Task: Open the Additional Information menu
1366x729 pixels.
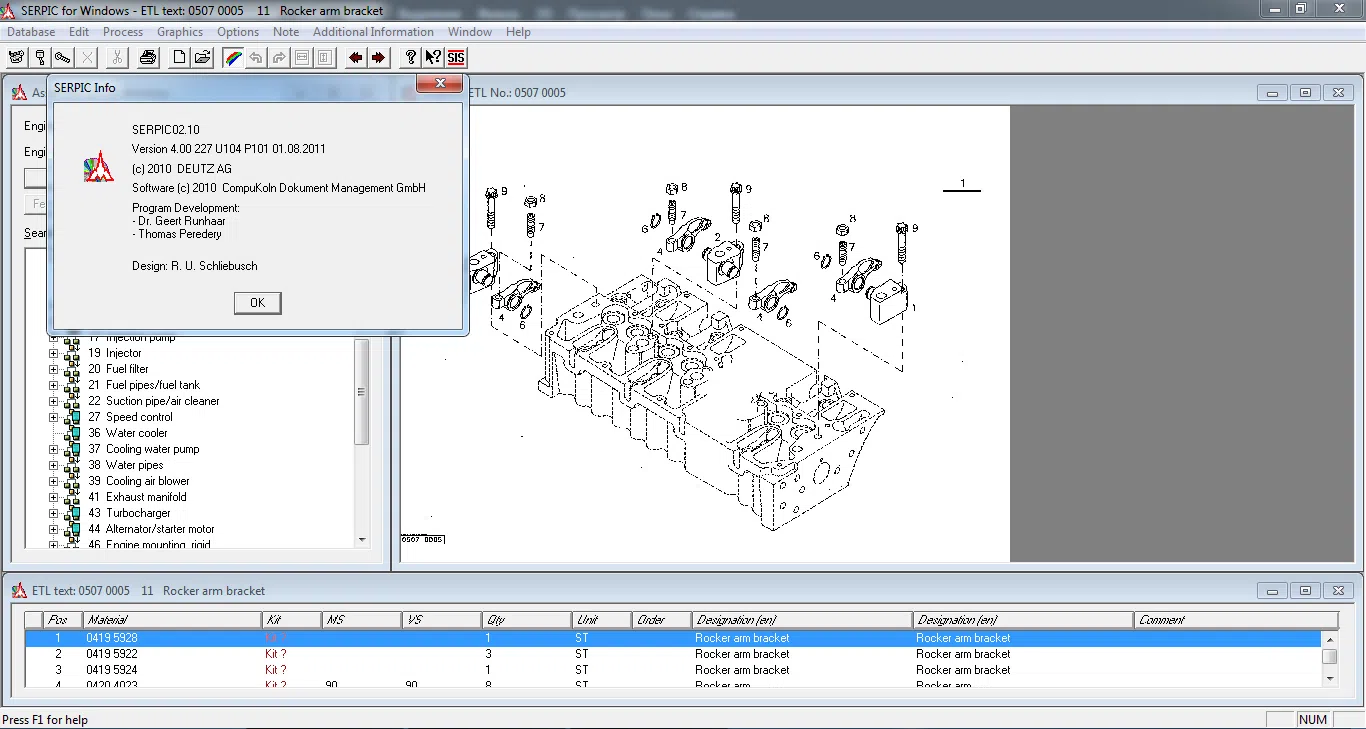Action: (x=374, y=32)
